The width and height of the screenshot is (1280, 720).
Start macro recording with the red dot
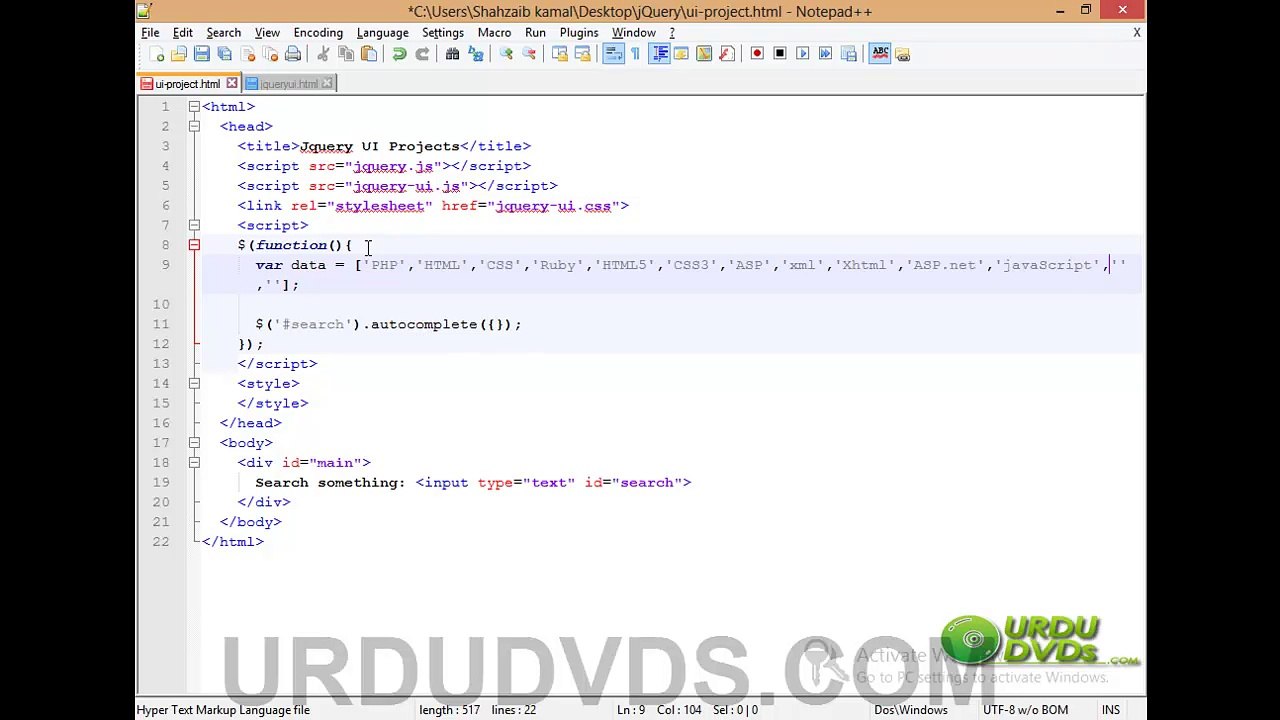click(757, 54)
